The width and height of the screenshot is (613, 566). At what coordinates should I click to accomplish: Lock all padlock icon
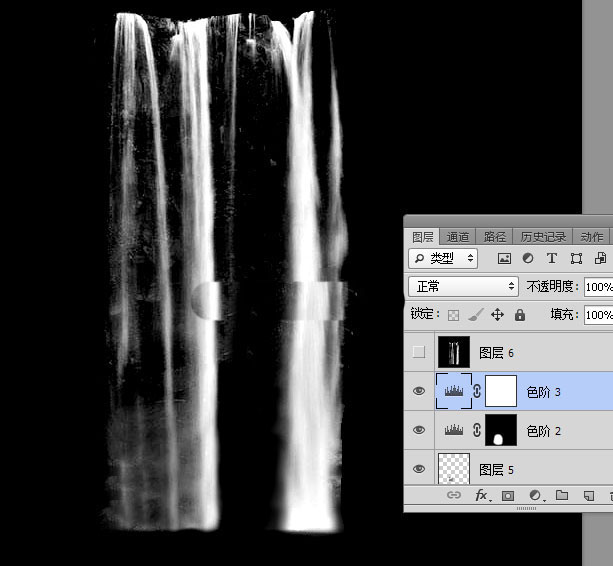tap(520, 315)
